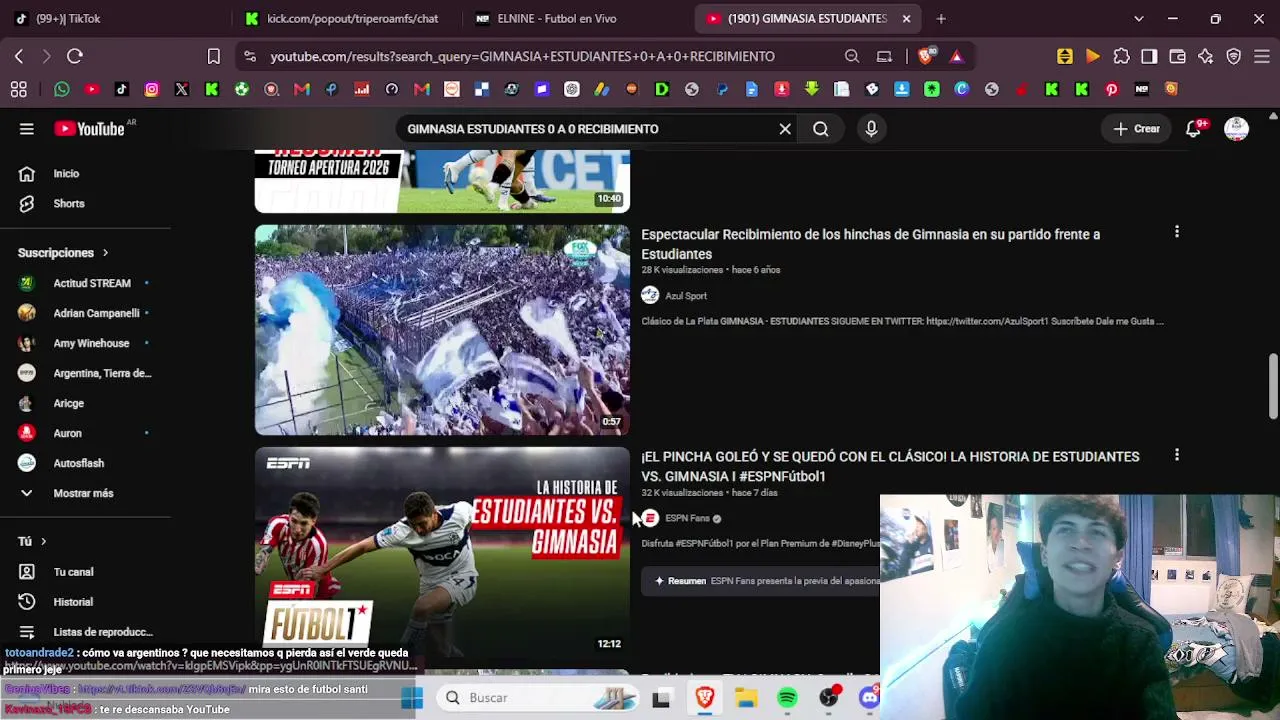Open the Leo AI assistant icon
The image size is (1280, 720).
click(x=1205, y=56)
